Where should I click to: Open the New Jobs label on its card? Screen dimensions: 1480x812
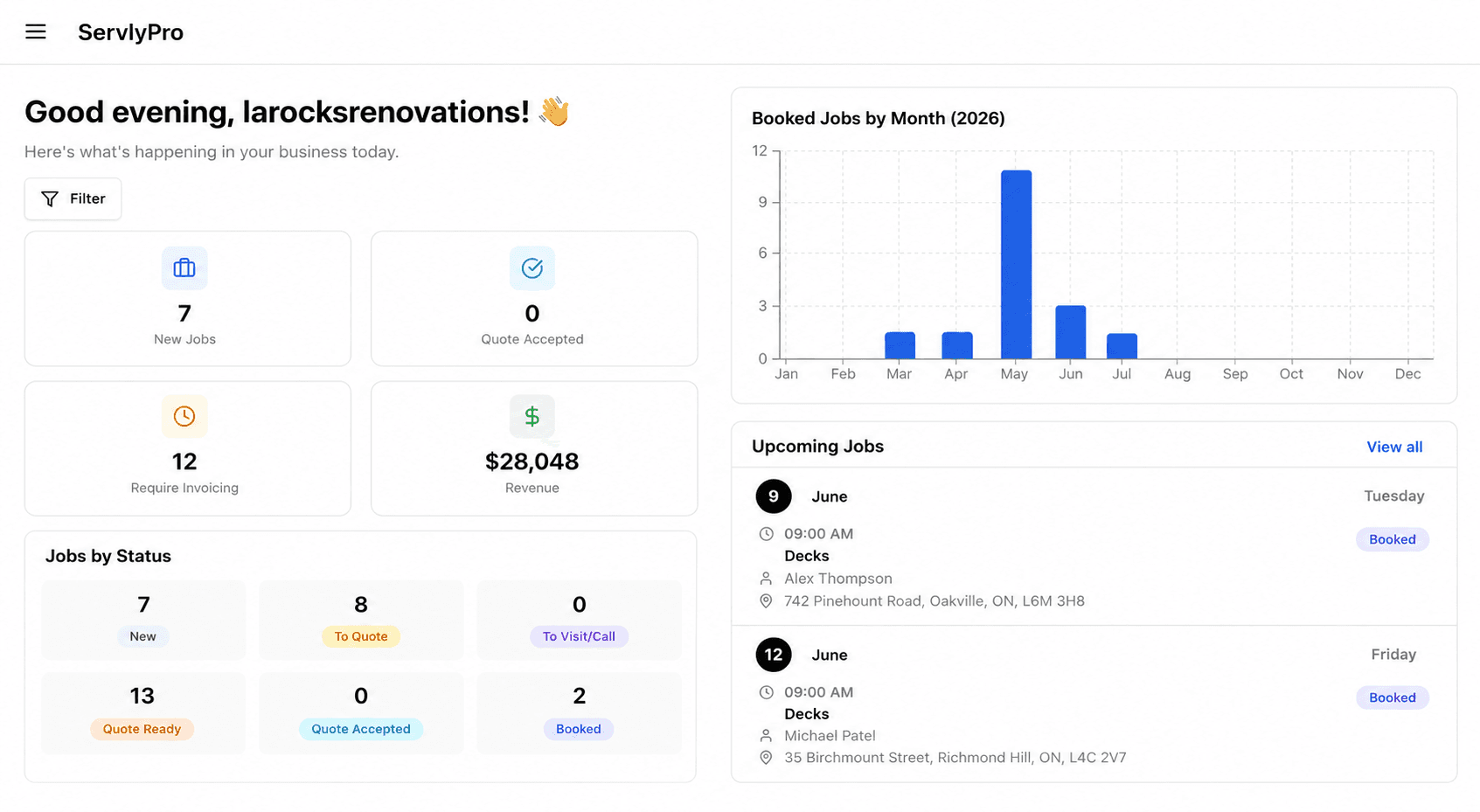click(x=184, y=339)
